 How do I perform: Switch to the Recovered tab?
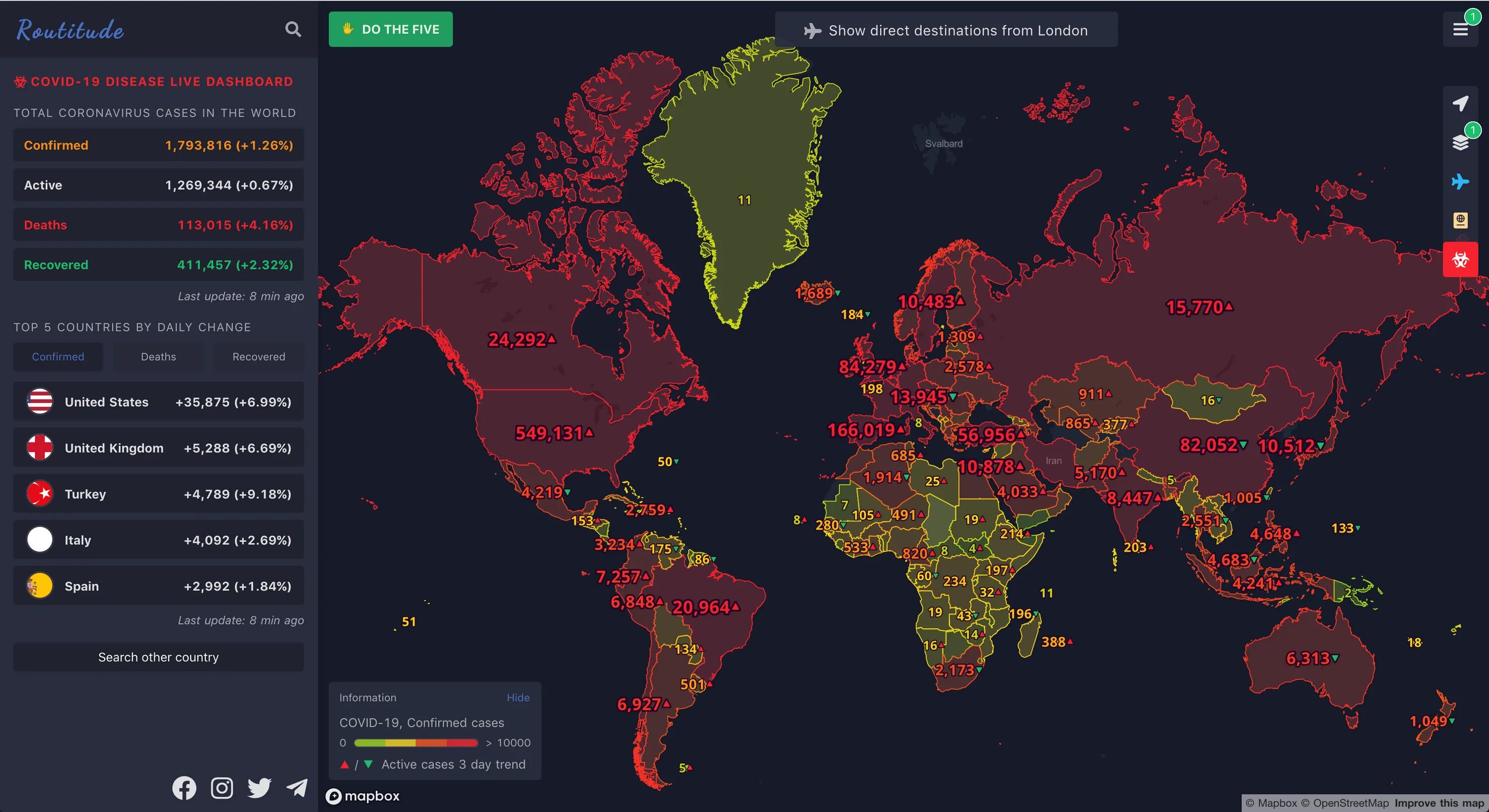(259, 357)
